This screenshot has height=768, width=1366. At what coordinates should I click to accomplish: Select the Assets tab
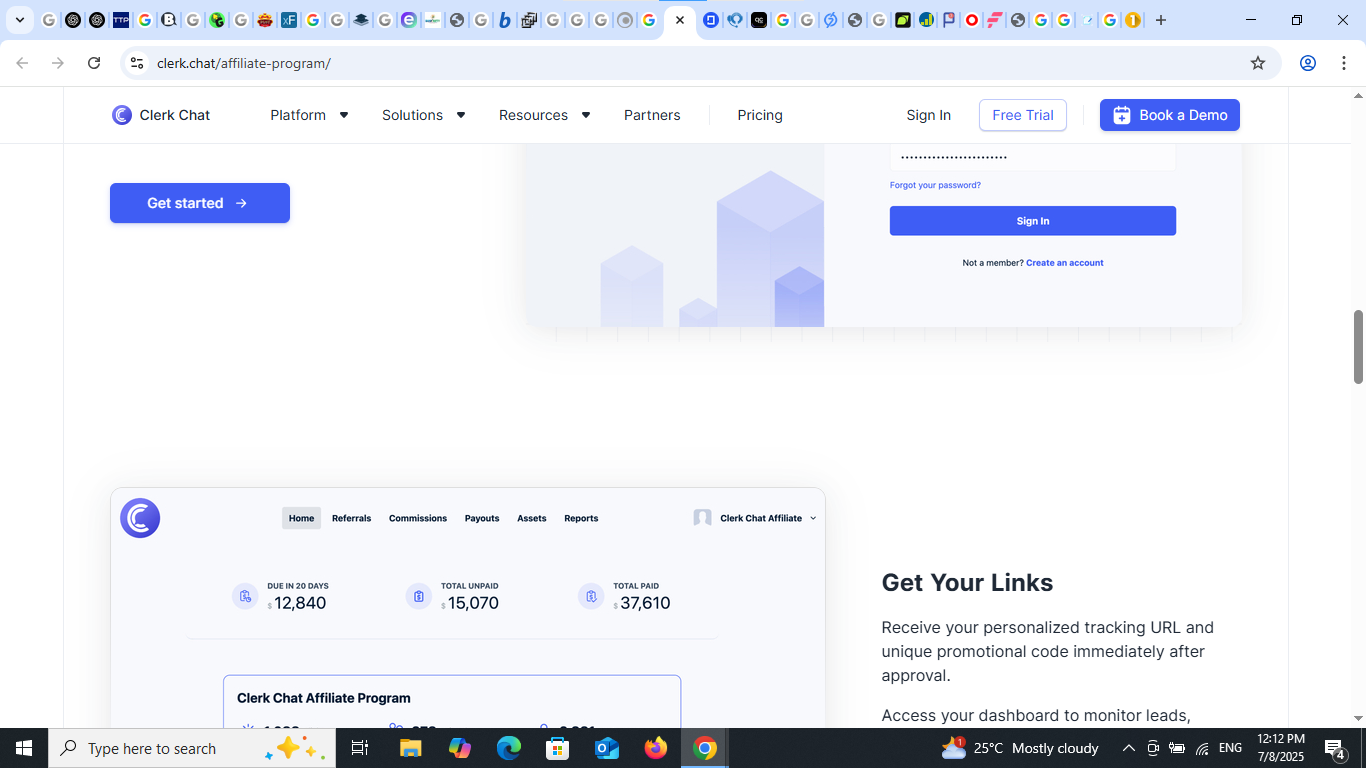(x=532, y=518)
